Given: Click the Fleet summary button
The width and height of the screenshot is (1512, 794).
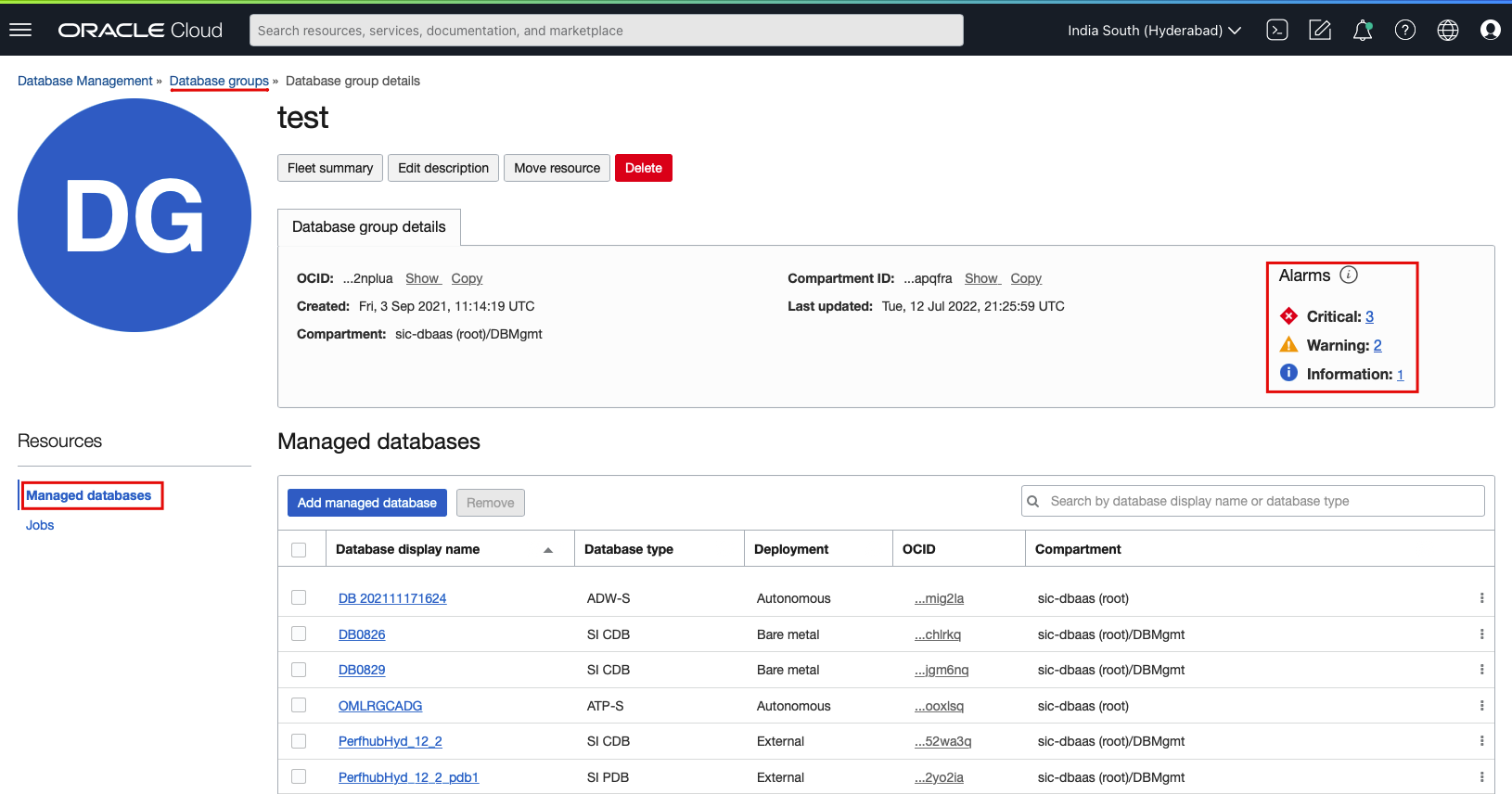Looking at the screenshot, I should [330, 168].
